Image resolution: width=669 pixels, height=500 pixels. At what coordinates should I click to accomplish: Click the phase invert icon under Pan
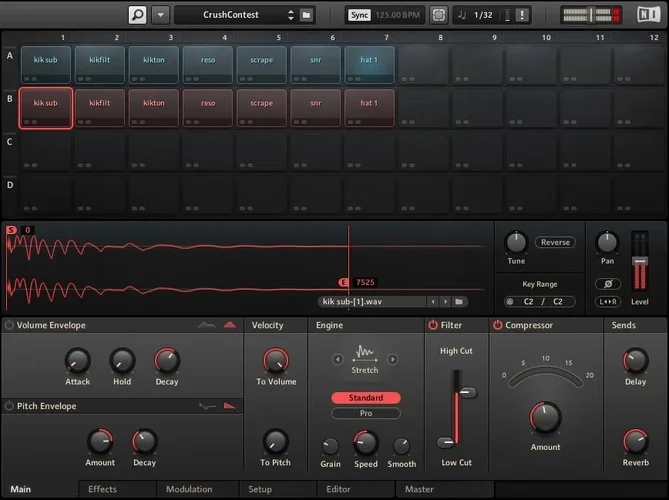tap(607, 283)
